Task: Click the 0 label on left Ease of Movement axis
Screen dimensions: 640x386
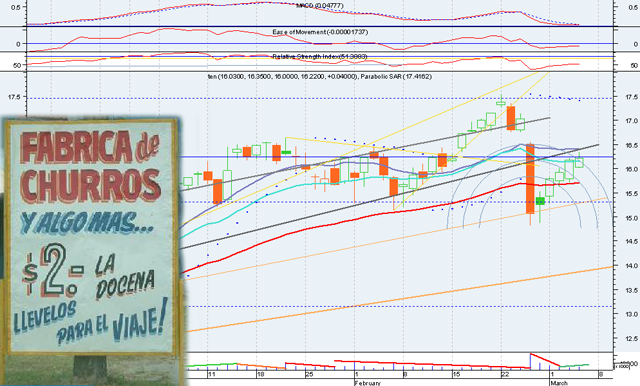Action: (x=18, y=44)
